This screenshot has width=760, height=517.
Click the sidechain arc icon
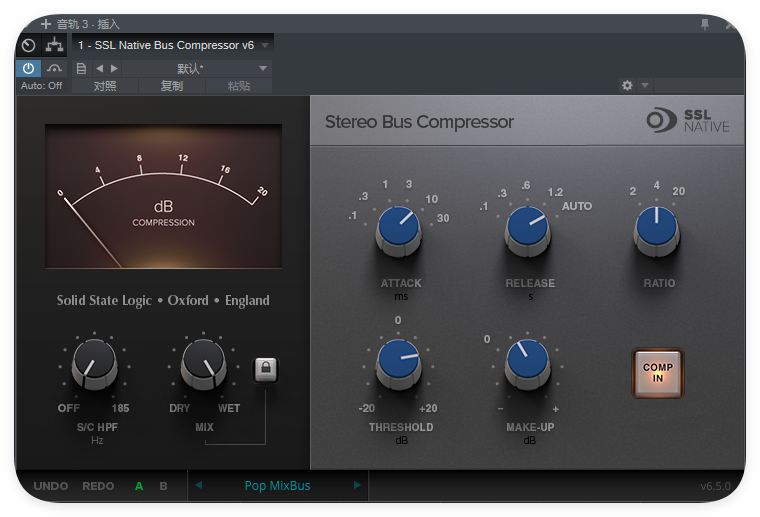point(54,69)
